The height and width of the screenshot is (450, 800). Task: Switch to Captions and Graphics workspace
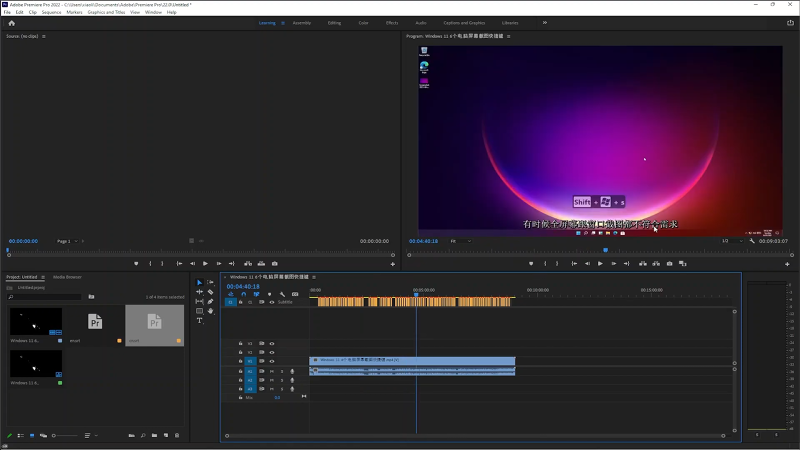coord(464,23)
